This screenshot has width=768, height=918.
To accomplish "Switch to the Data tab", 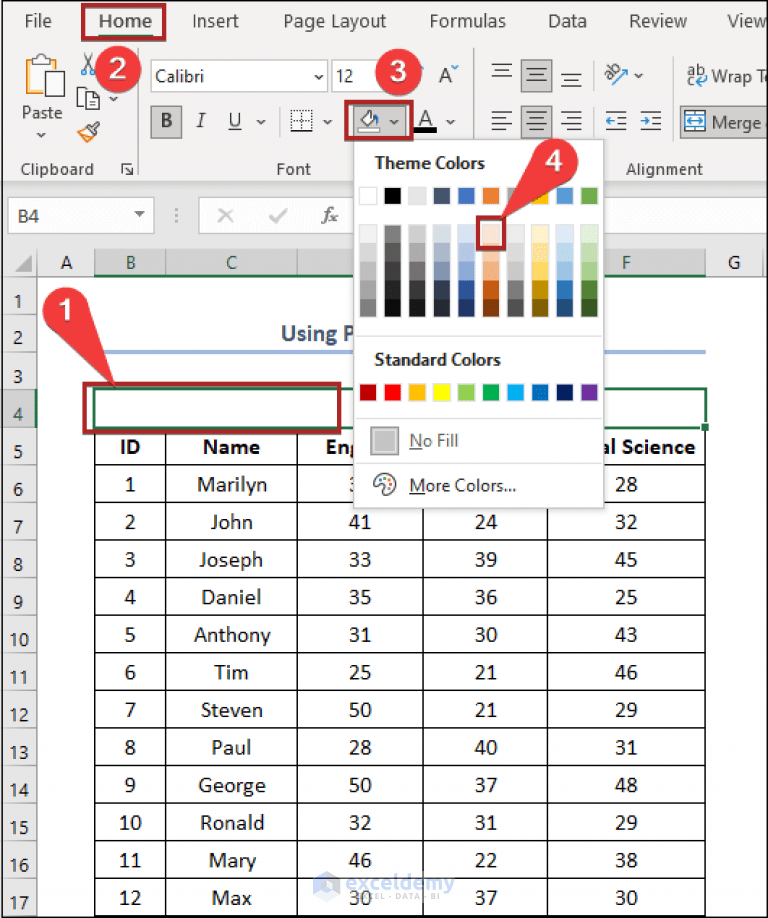I will pyautogui.click(x=567, y=21).
